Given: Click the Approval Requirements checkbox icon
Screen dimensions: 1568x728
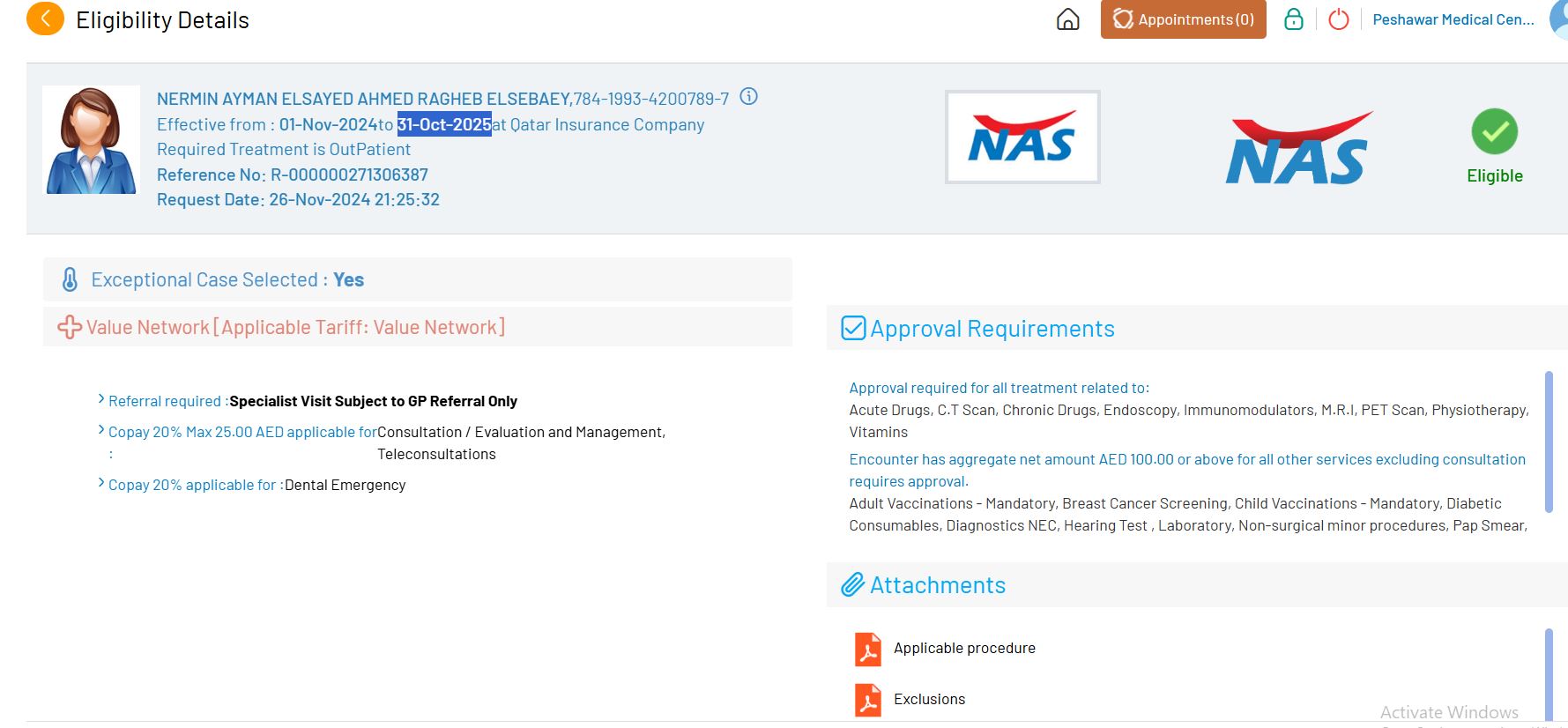Looking at the screenshot, I should point(853,328).
